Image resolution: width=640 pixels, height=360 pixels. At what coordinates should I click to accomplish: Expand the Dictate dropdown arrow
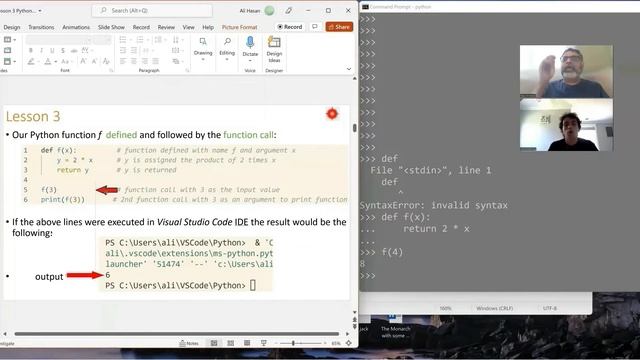[x=250, y=60]
